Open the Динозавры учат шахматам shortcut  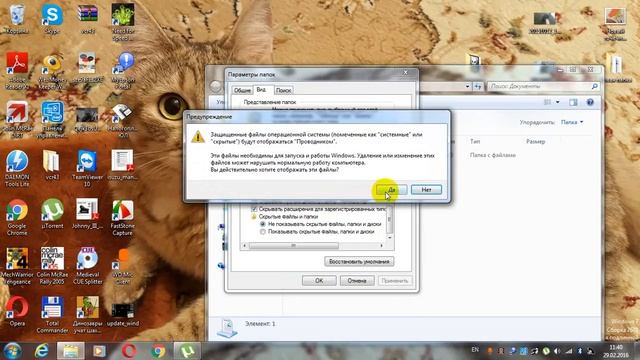coord(87,315)
